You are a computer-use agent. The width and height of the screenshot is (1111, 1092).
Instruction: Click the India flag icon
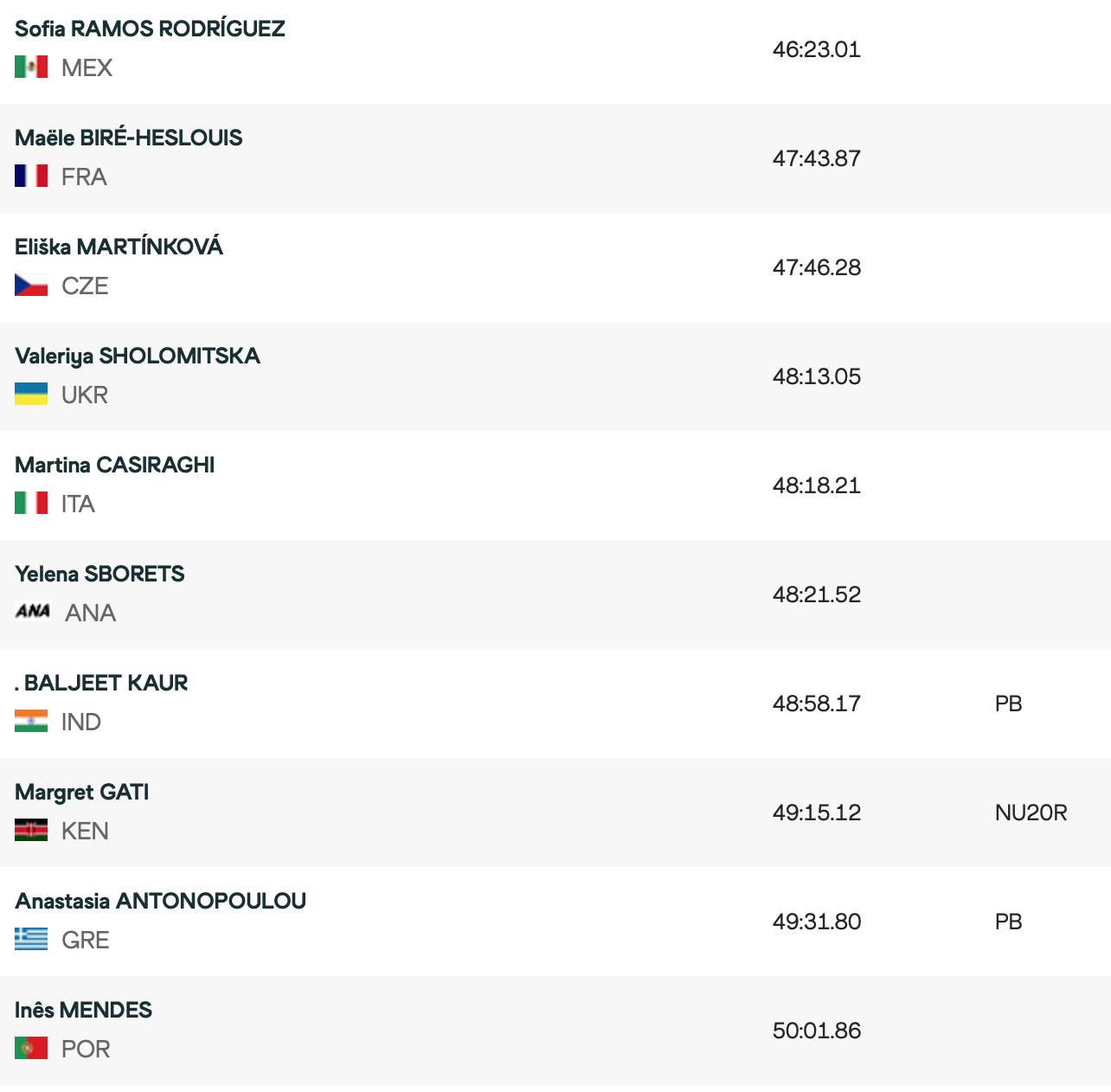pos(31,721)
